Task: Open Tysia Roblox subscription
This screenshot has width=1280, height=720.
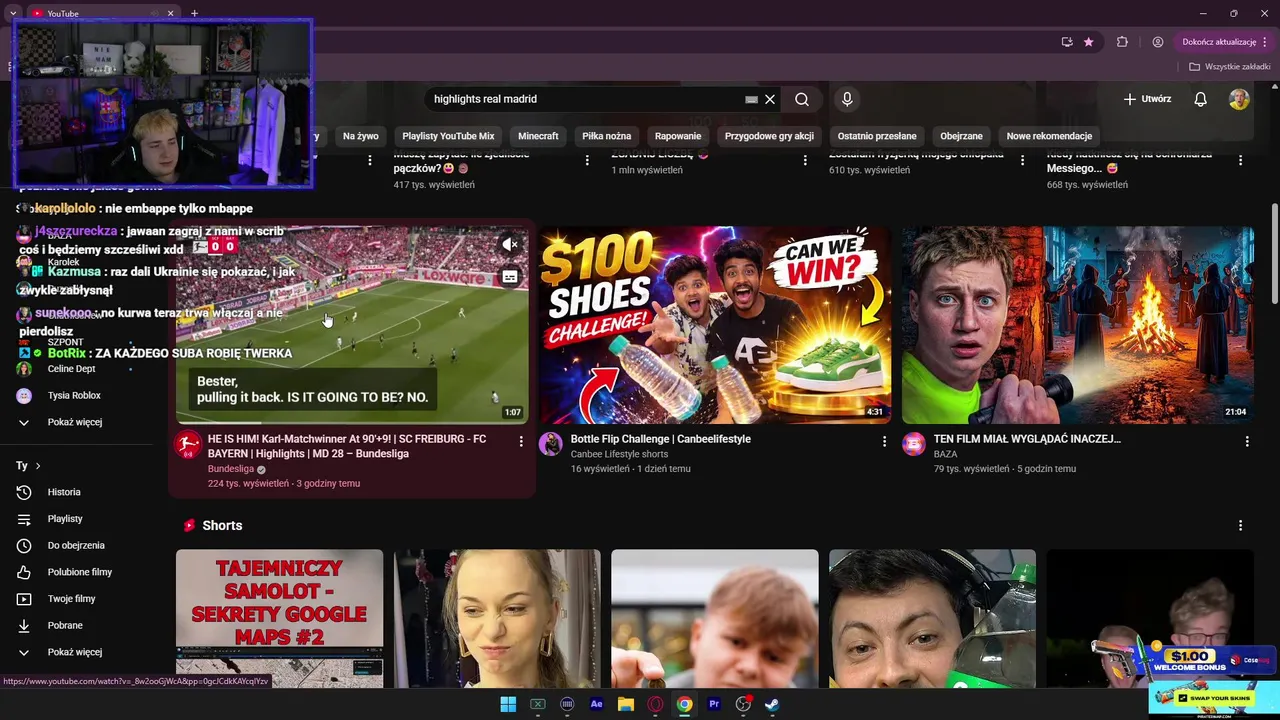Action: pyautogui.click(x=75, y=396)
